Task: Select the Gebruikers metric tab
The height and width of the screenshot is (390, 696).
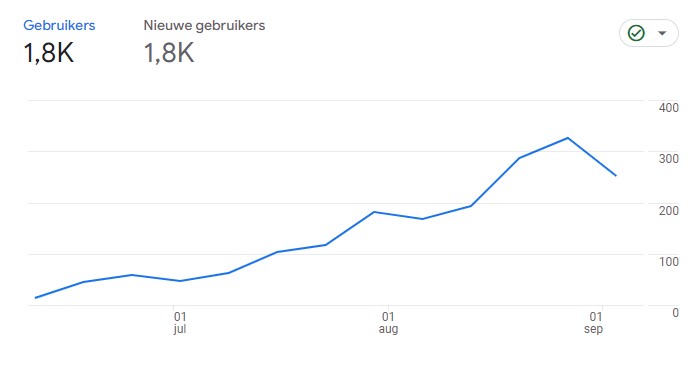Action: click(x=59, y=25)
